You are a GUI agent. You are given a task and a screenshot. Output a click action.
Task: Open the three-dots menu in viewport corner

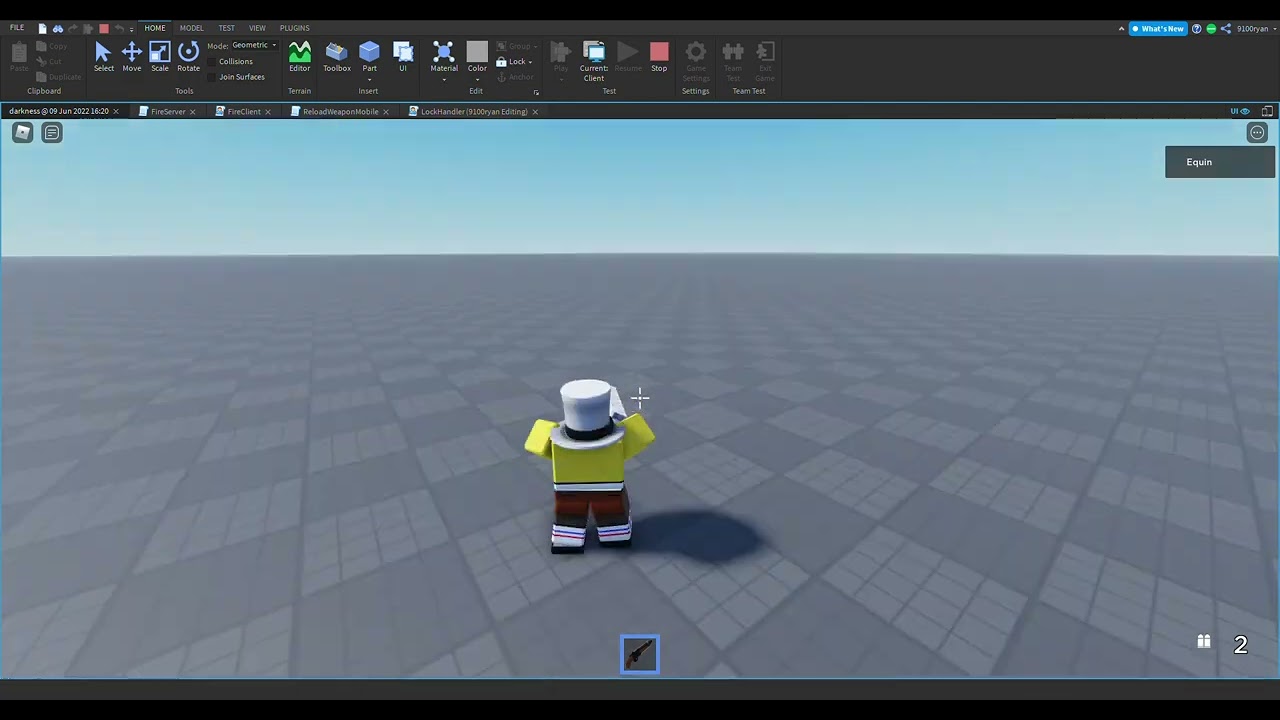(1257, 132)
